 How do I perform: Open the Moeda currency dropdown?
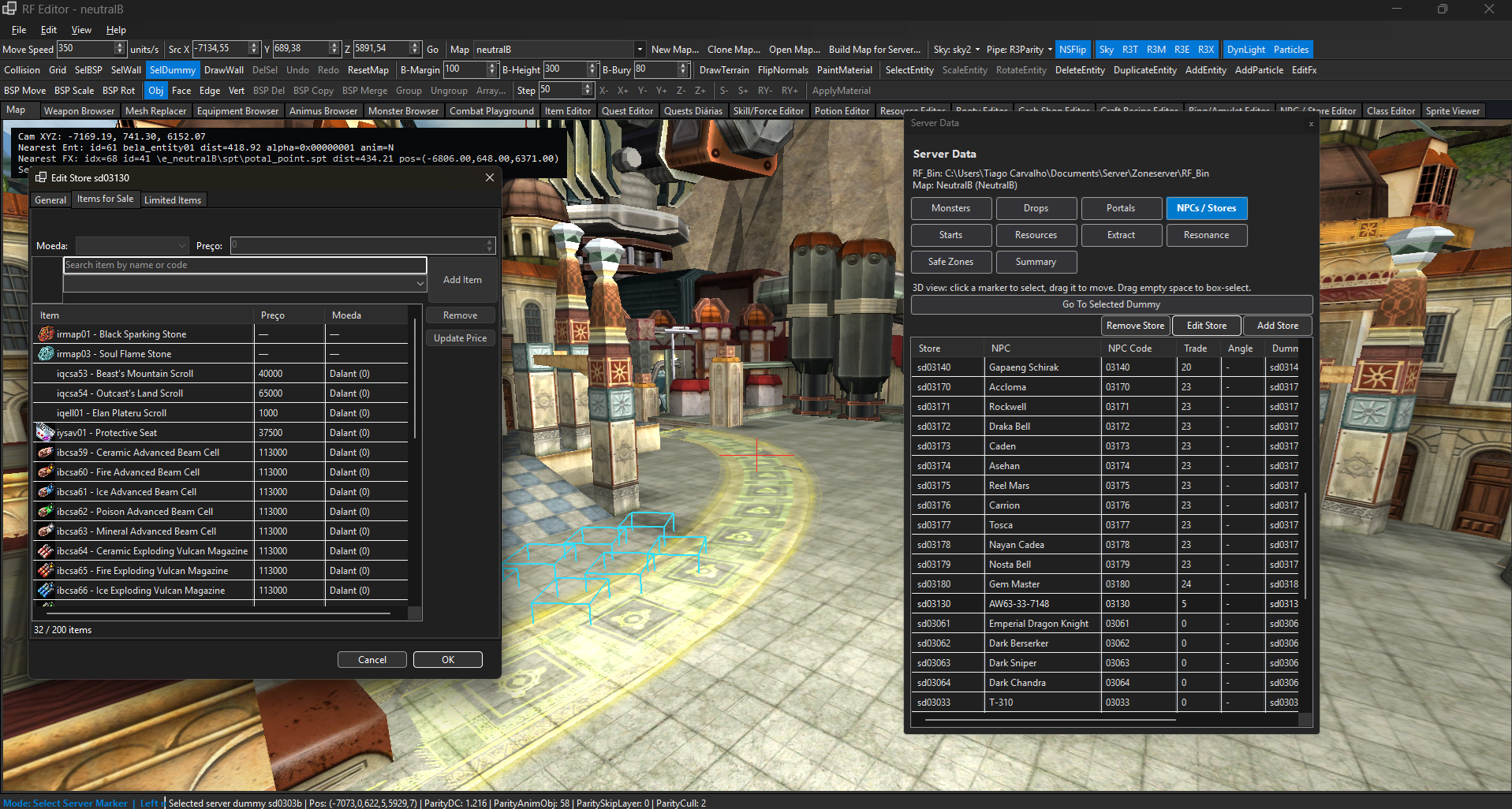[133, 245]
